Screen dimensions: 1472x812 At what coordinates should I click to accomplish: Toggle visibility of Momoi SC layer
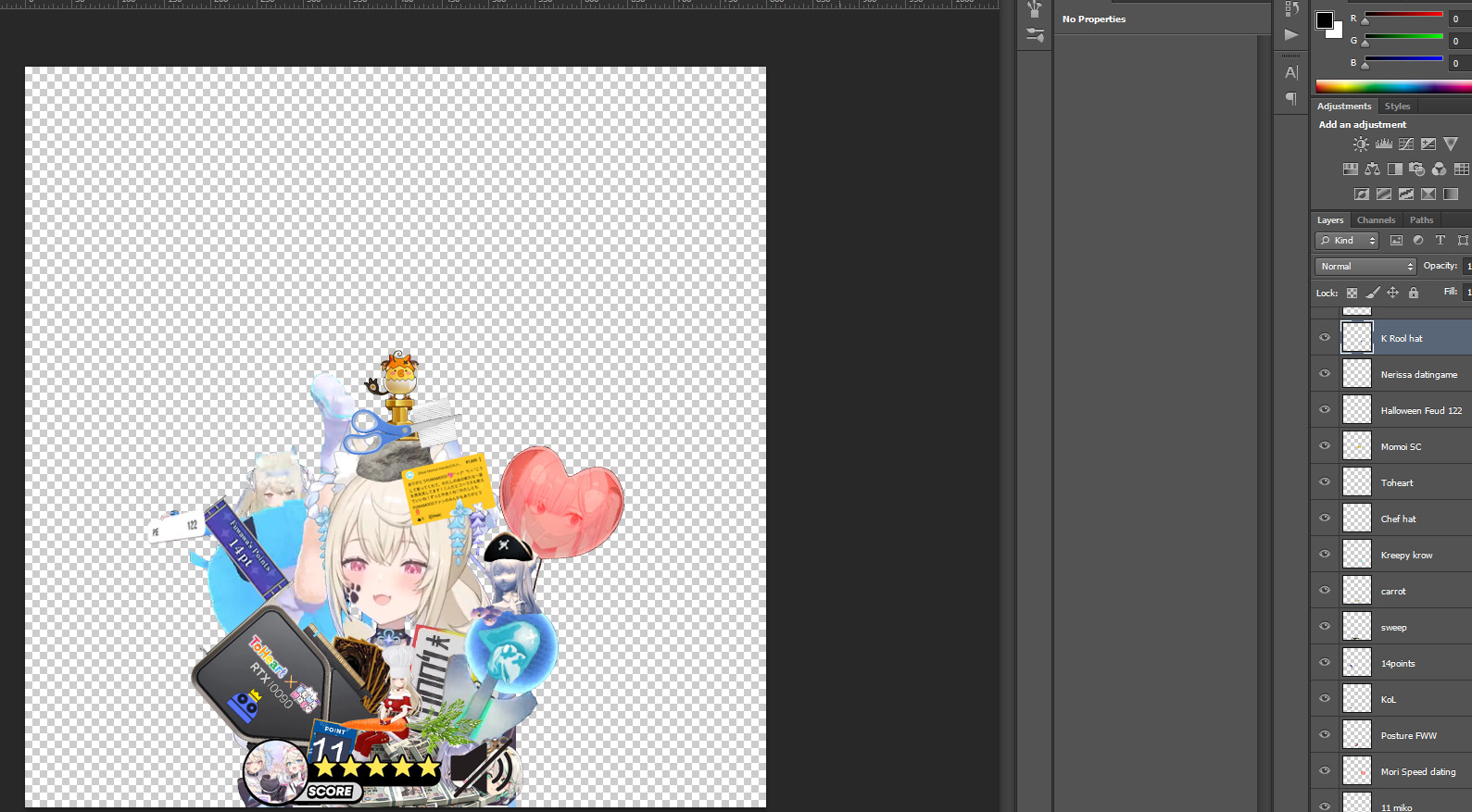[1325, 446]
